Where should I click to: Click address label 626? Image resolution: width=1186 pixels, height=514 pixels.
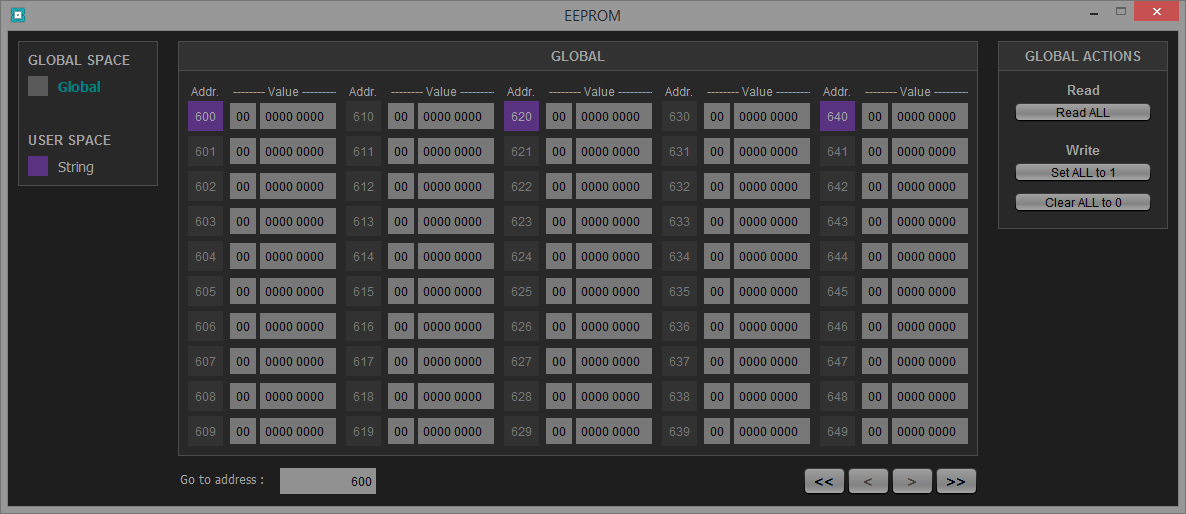pos(521,327)
